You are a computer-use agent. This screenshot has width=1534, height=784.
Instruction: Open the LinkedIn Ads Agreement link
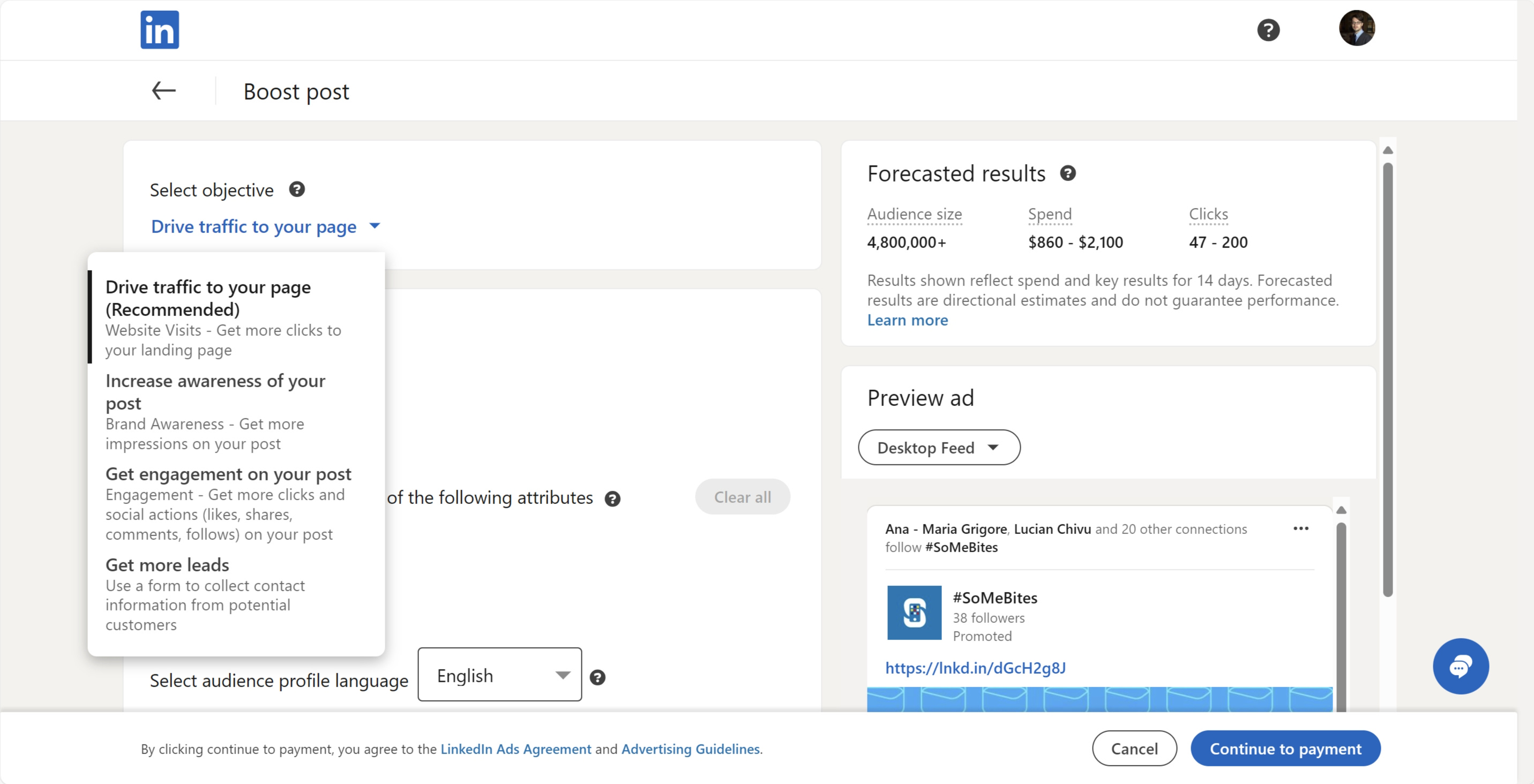[x=515, y=749]
